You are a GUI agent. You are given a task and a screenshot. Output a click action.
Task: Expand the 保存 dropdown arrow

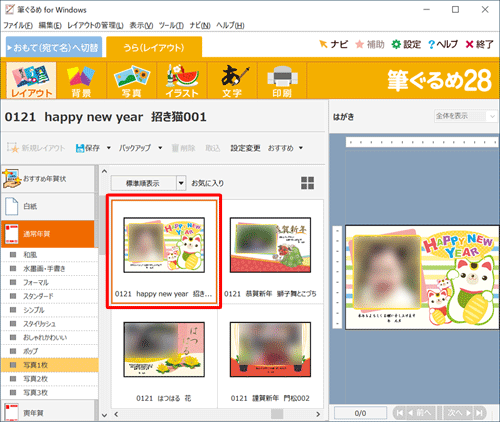(x=109, y=148)
